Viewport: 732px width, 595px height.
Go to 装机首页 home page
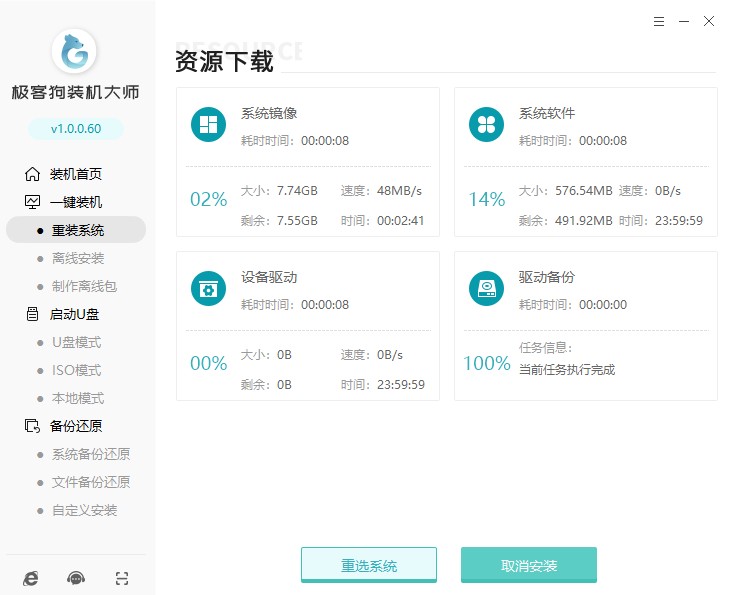coord(75,174)
